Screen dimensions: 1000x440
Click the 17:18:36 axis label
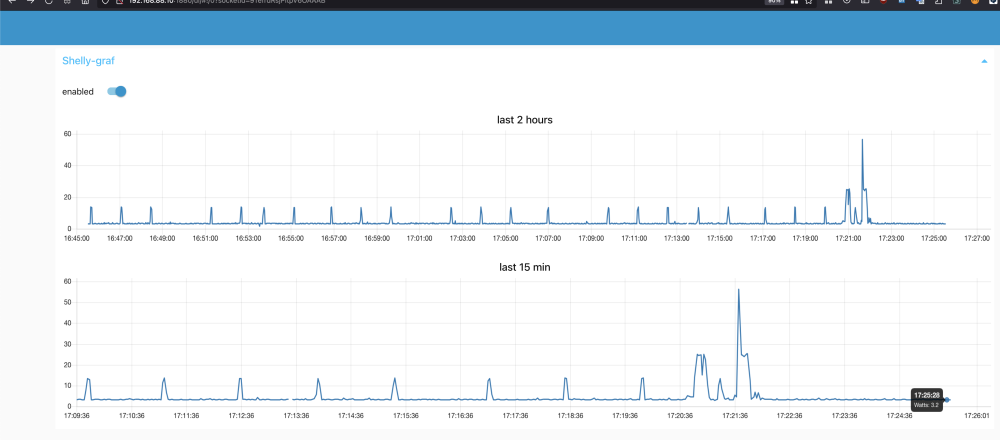point(570,416)
